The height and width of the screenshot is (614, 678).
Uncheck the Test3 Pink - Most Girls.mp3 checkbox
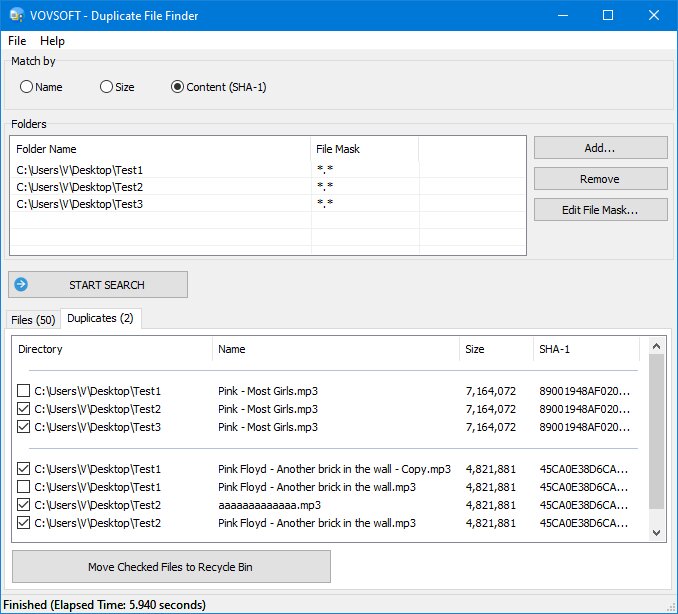[x=24, y=427]
